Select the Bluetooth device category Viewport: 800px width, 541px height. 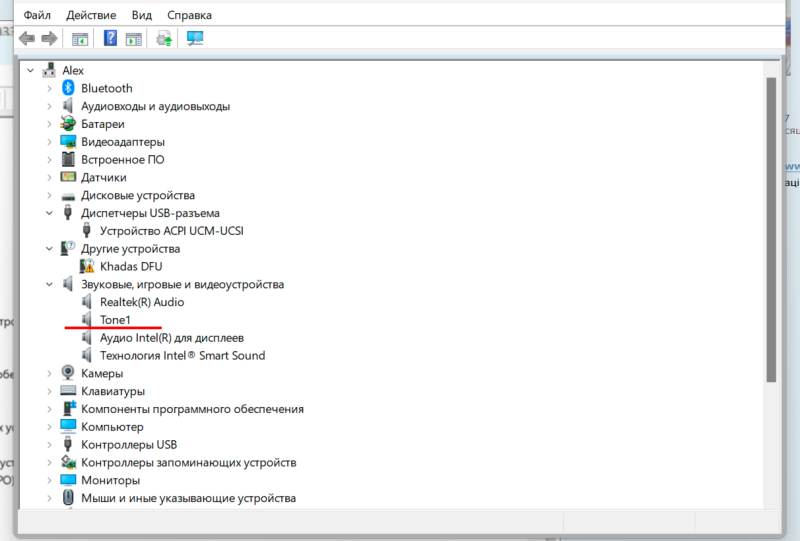pos(106,88)
